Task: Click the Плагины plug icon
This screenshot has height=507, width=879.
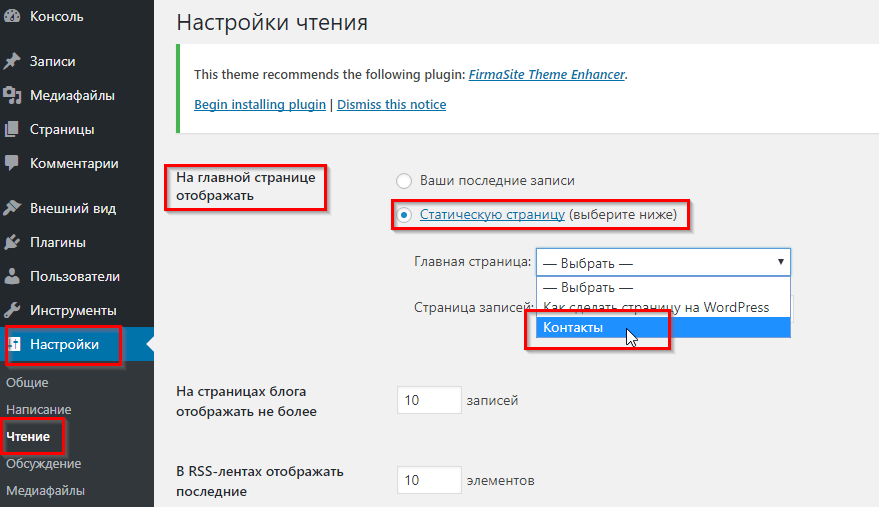Action: (x=12, y=243)
